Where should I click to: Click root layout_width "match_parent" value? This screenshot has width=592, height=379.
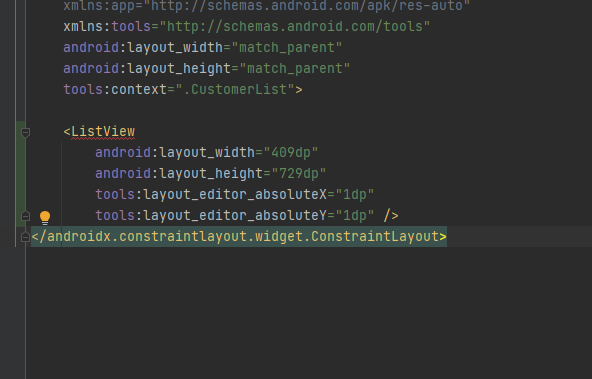(x=287, y=48)
